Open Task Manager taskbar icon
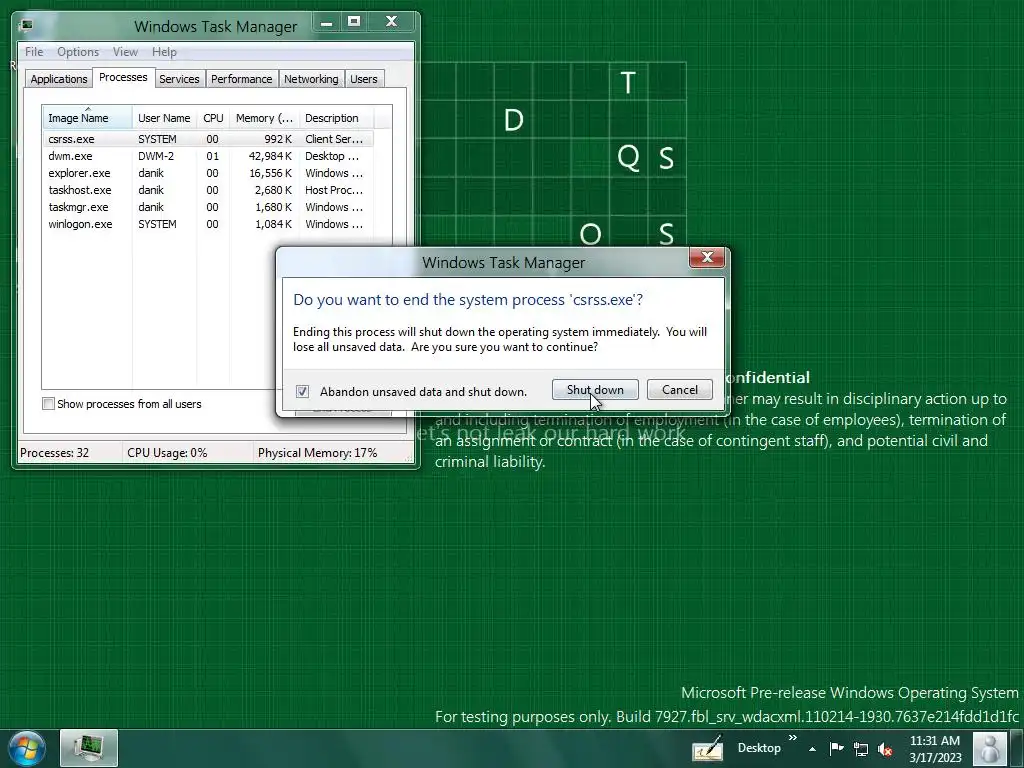 [x=89, y=748]
